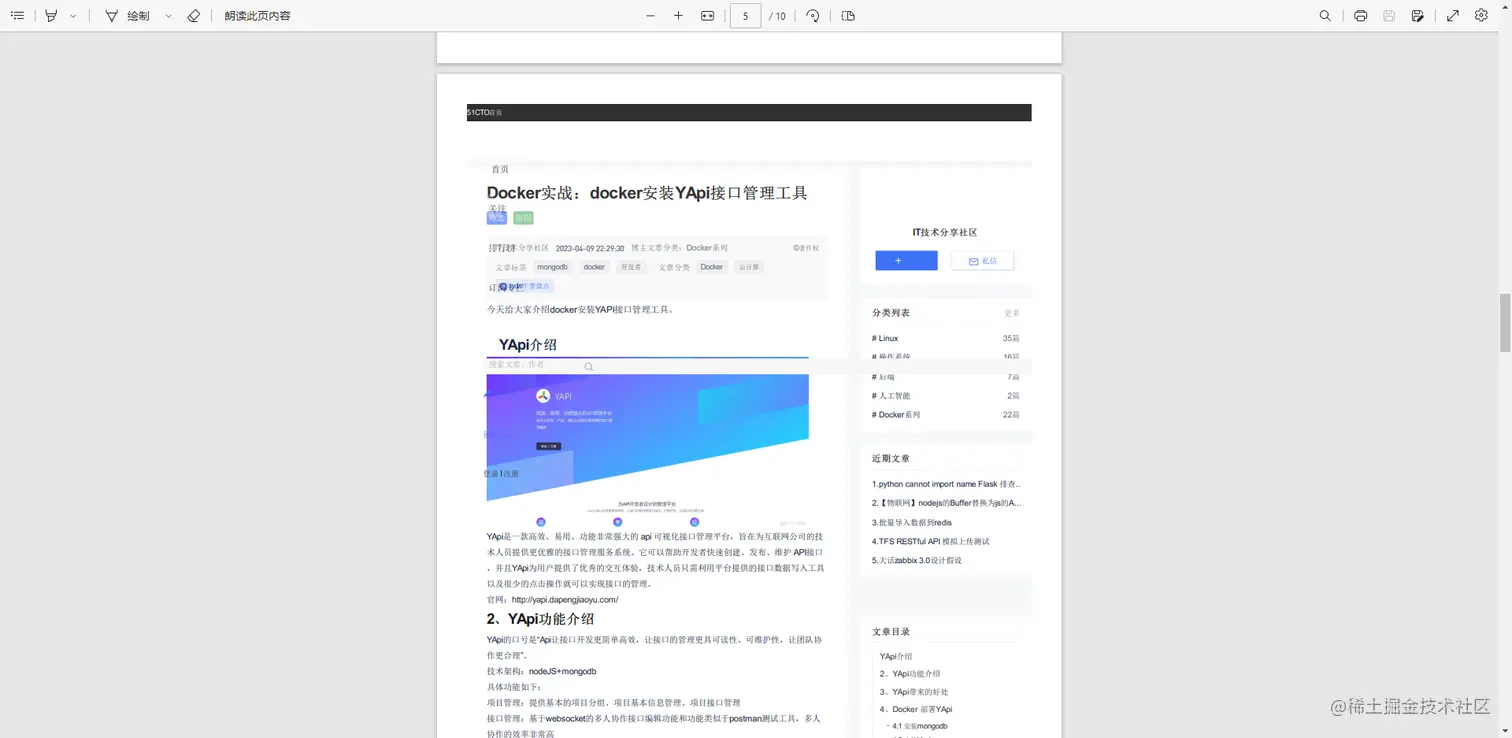Click YApi介绍 in article directory
Viewport: 1512px width, 738px height.
tap(896, 656)
